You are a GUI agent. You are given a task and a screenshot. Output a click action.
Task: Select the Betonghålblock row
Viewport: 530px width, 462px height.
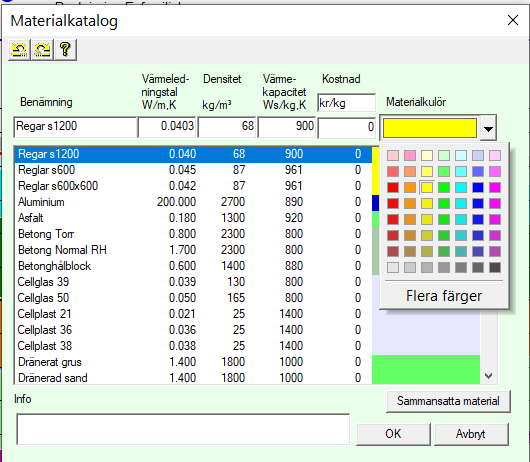[193, 266]
